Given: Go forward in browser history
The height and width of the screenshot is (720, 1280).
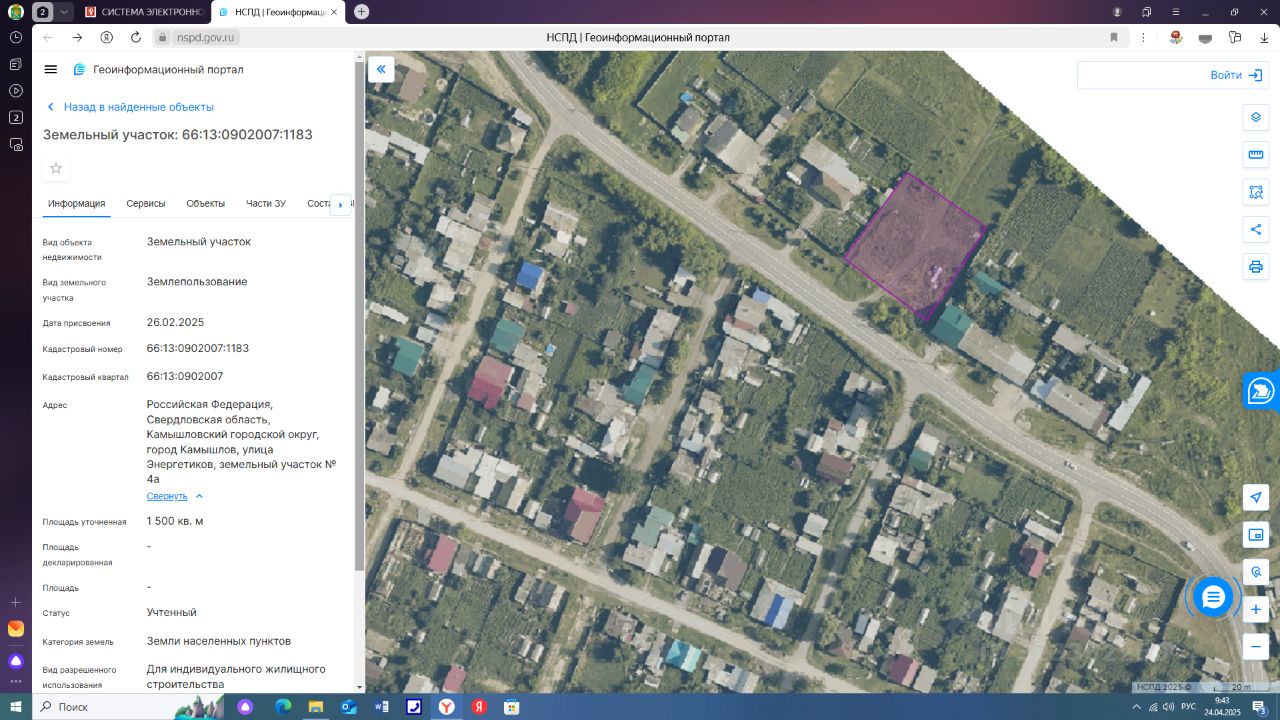Looking at the screenshot, I should (77, 37).
